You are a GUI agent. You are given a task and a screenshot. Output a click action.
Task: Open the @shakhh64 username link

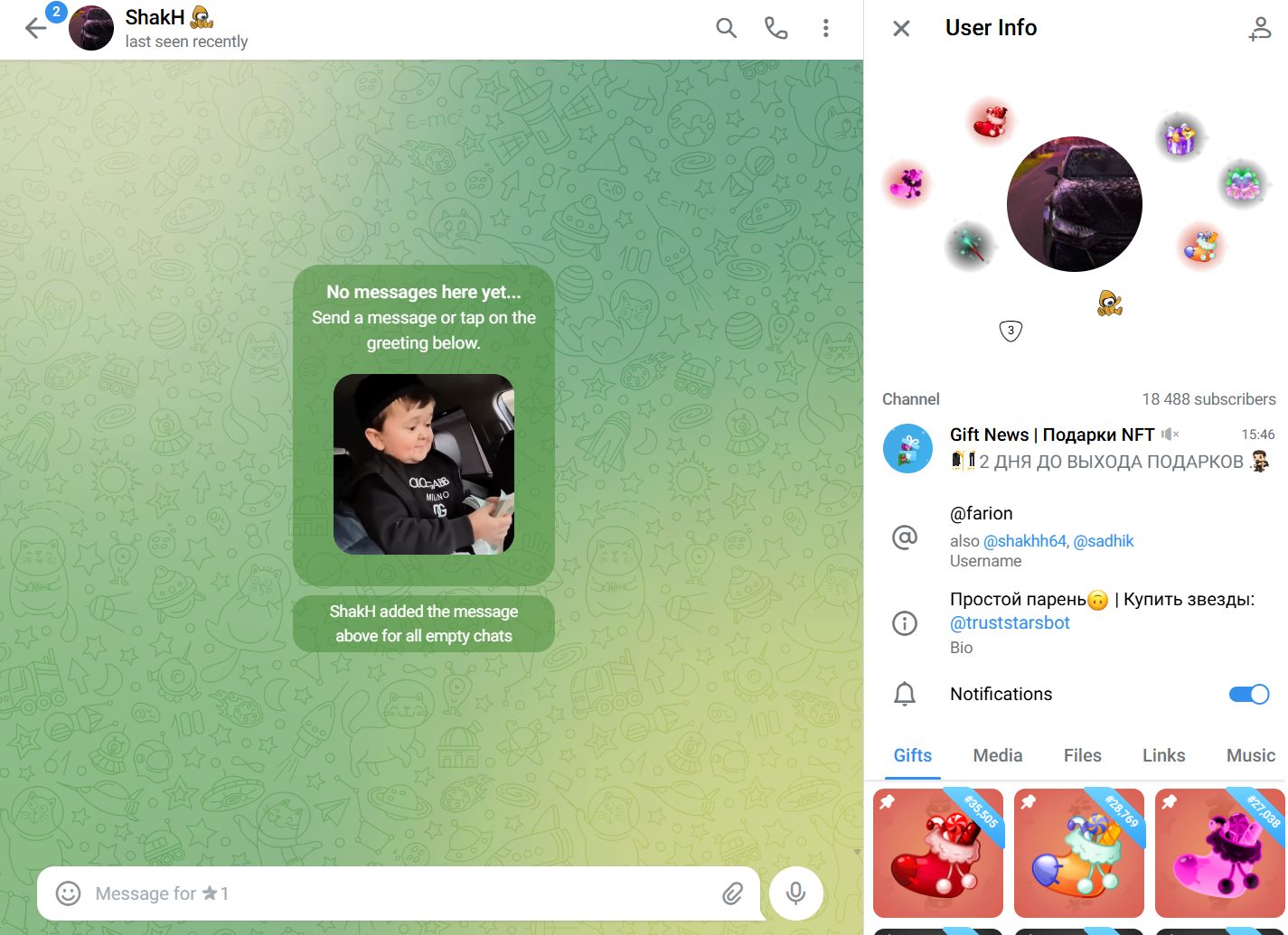pos(1025,541)
